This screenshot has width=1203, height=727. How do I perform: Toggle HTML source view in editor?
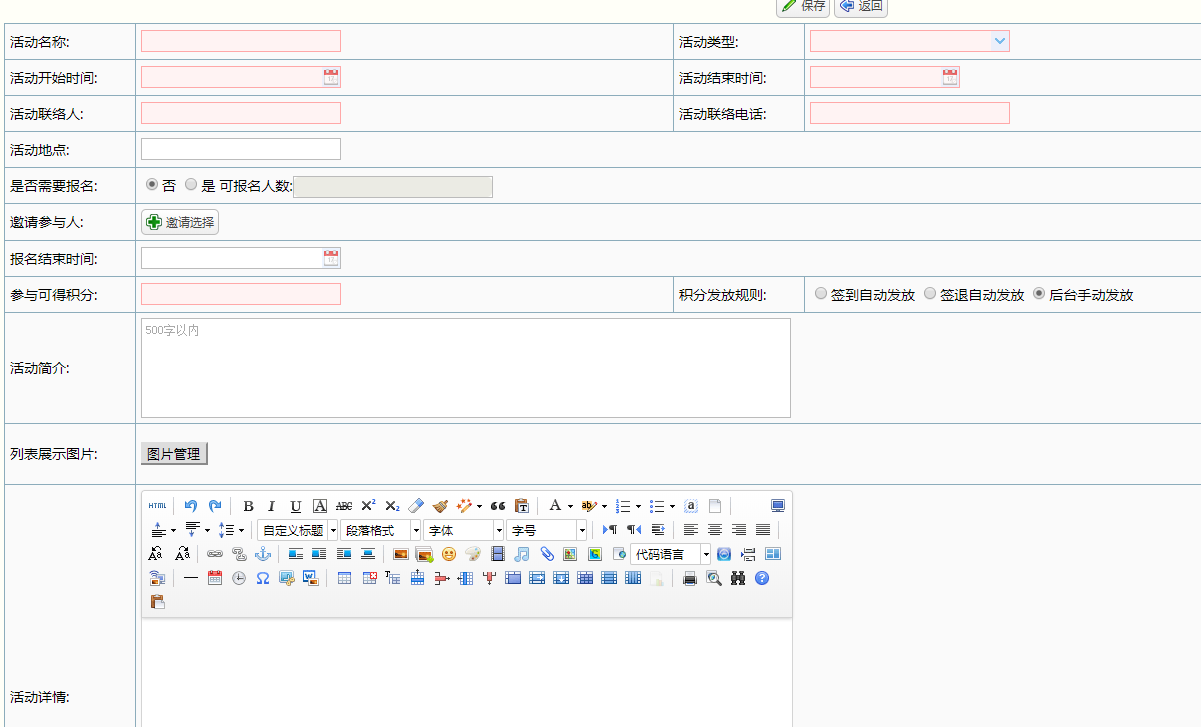(x=158, y=506)
